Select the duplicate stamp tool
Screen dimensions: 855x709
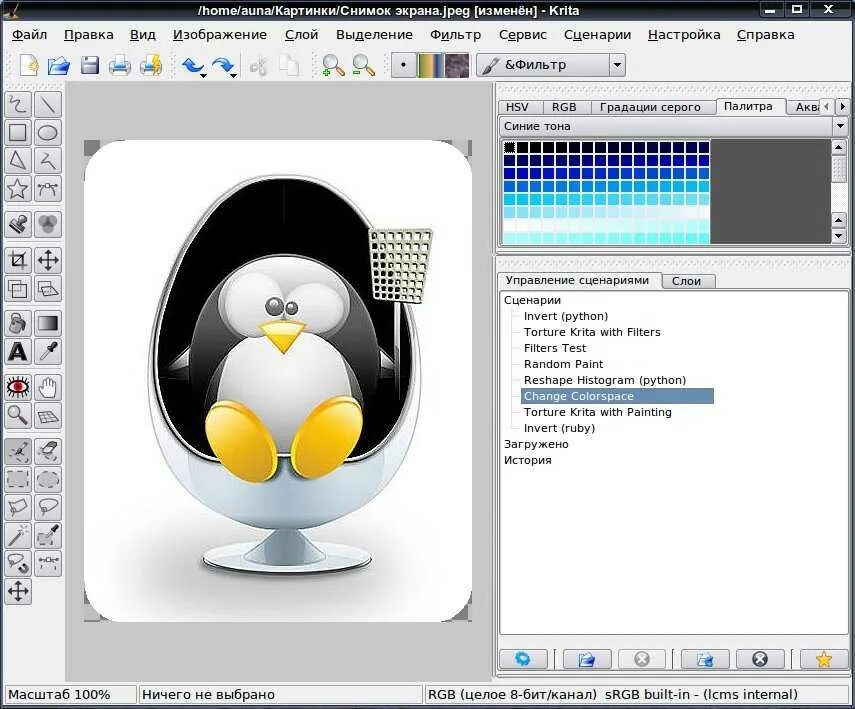click(18, 224)
